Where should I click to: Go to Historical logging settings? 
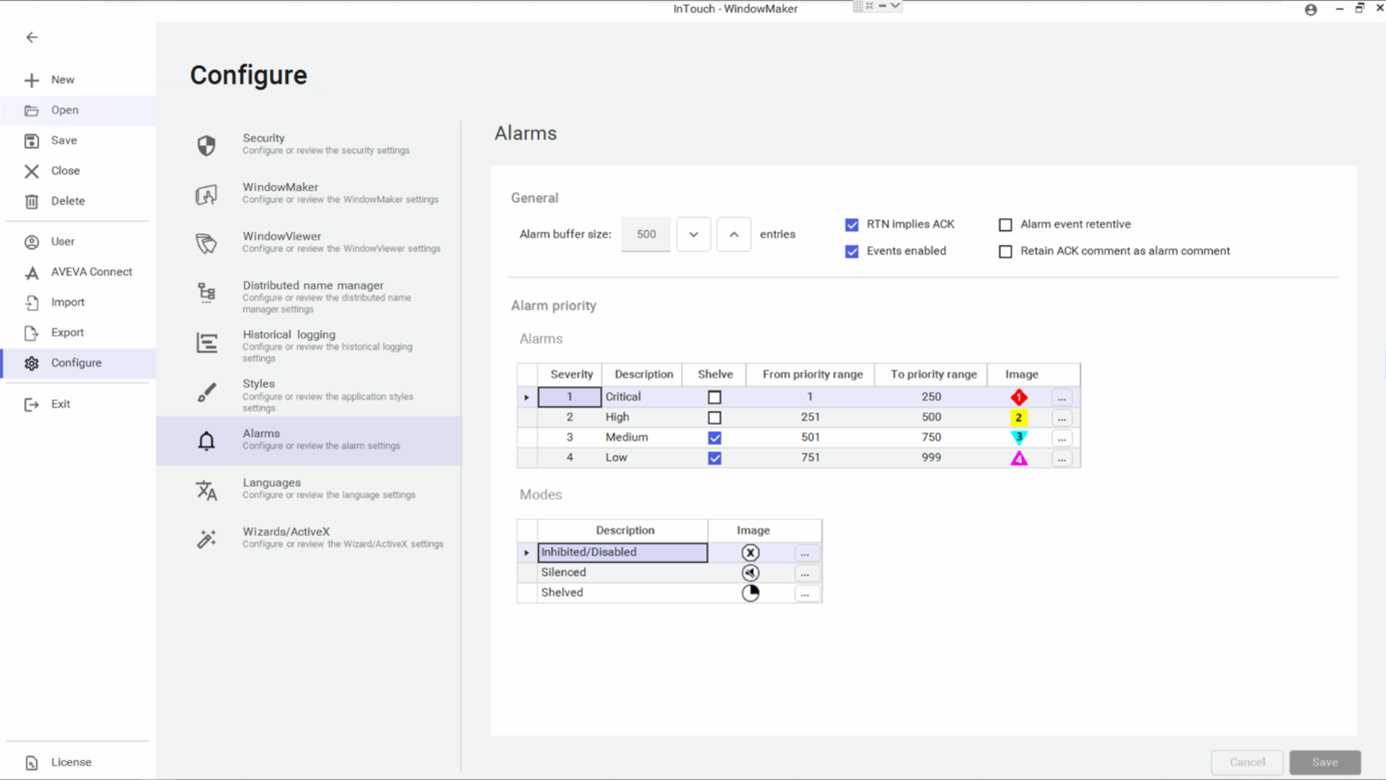coord(309,345)
